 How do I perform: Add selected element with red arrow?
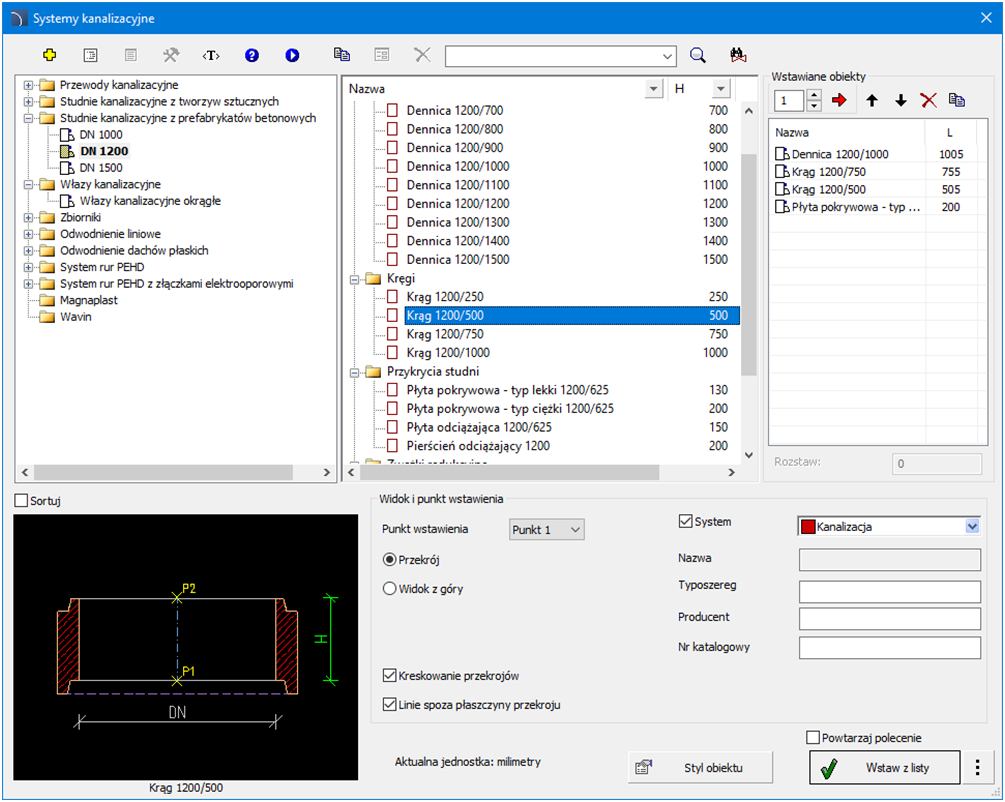tap(839, 100)
